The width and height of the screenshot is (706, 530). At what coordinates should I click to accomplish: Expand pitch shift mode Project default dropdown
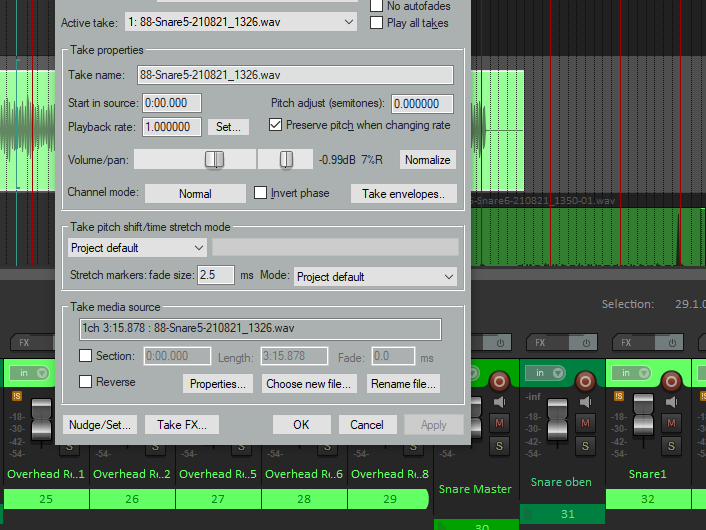pyautogui.click(x=137, y=248)
